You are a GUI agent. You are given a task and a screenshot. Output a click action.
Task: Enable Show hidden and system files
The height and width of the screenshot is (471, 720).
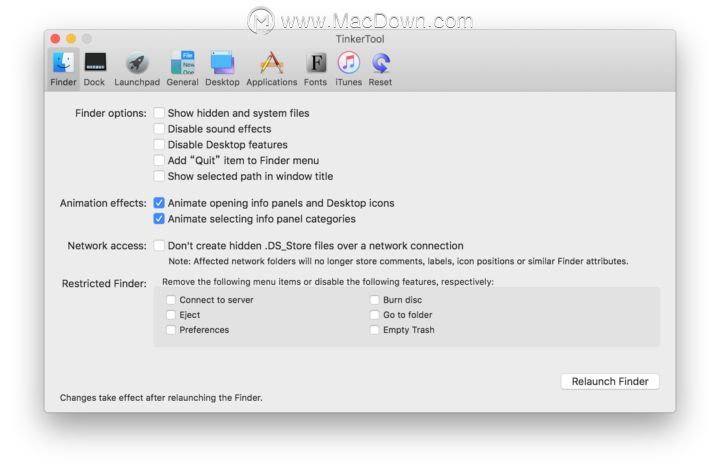tap(159, 113)
